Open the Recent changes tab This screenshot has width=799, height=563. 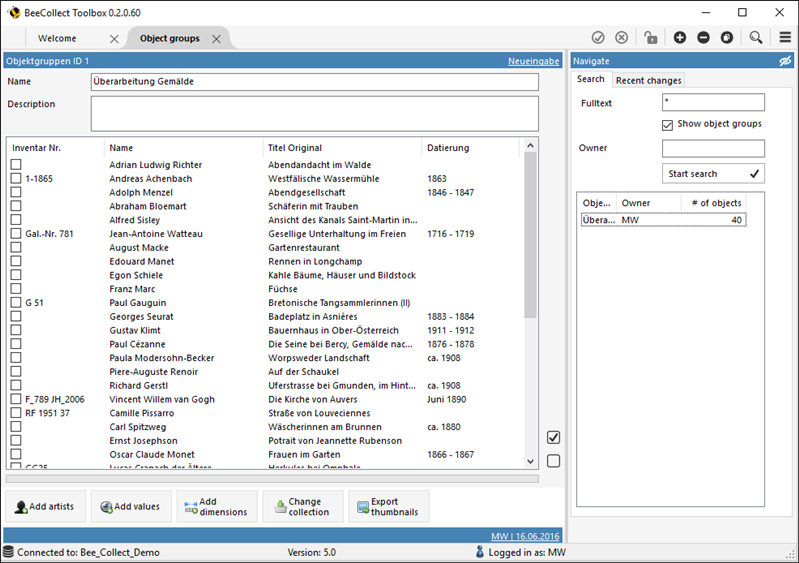(x=648, y=80)
